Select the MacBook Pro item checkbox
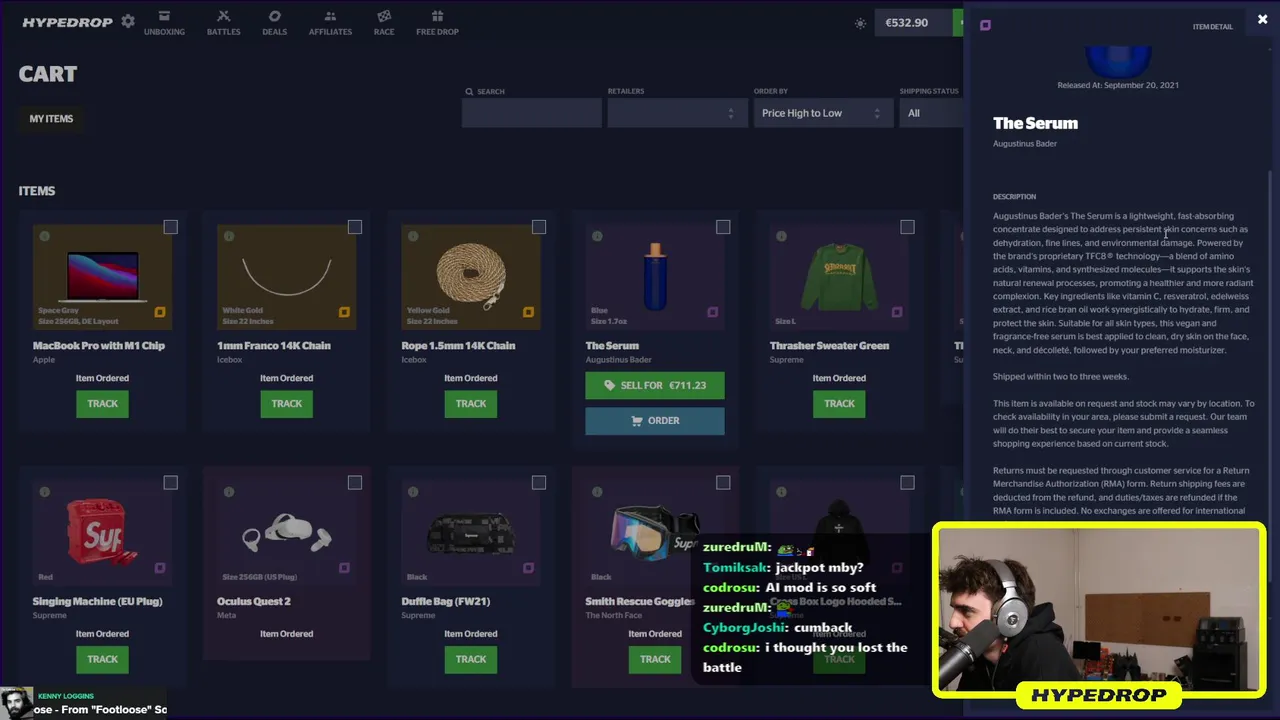The height and width of the screenshot is (720, 1280). pos(171,227)
